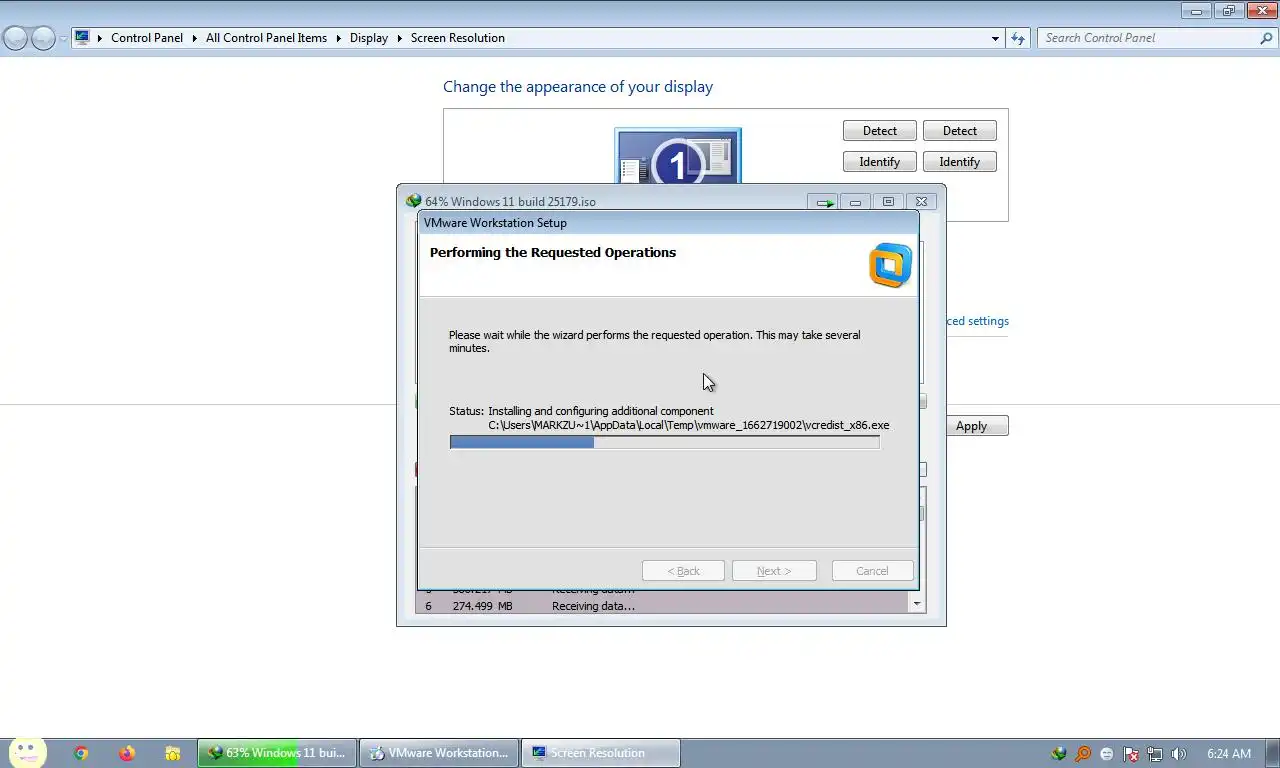1280x768 pixels.
Task: Click the round gray tray icon
Action: [x=1107, y=754]
